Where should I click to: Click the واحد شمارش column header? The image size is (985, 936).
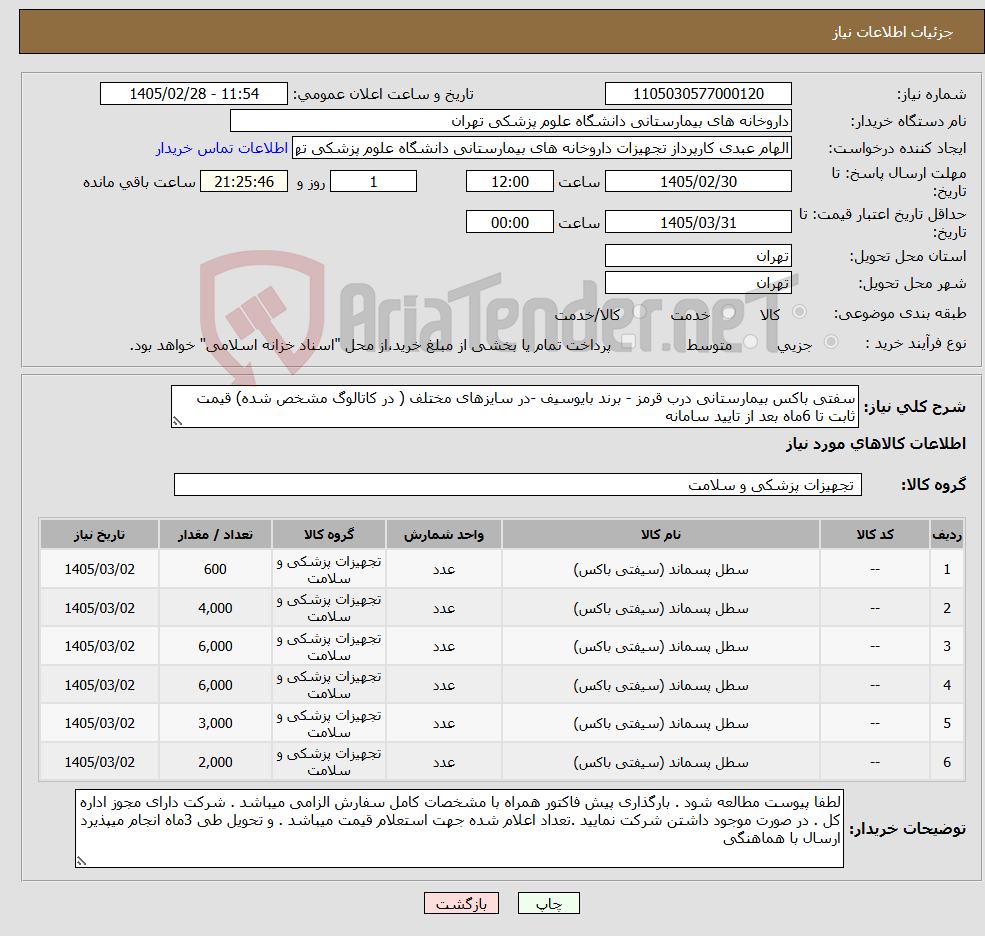pos(444,535)
